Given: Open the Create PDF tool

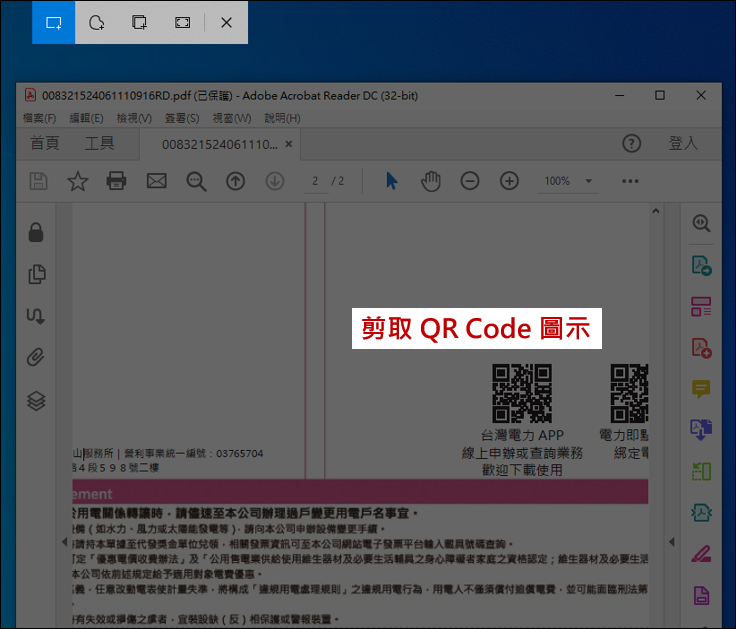Looking at the screenshot, I should coord(701,348).
